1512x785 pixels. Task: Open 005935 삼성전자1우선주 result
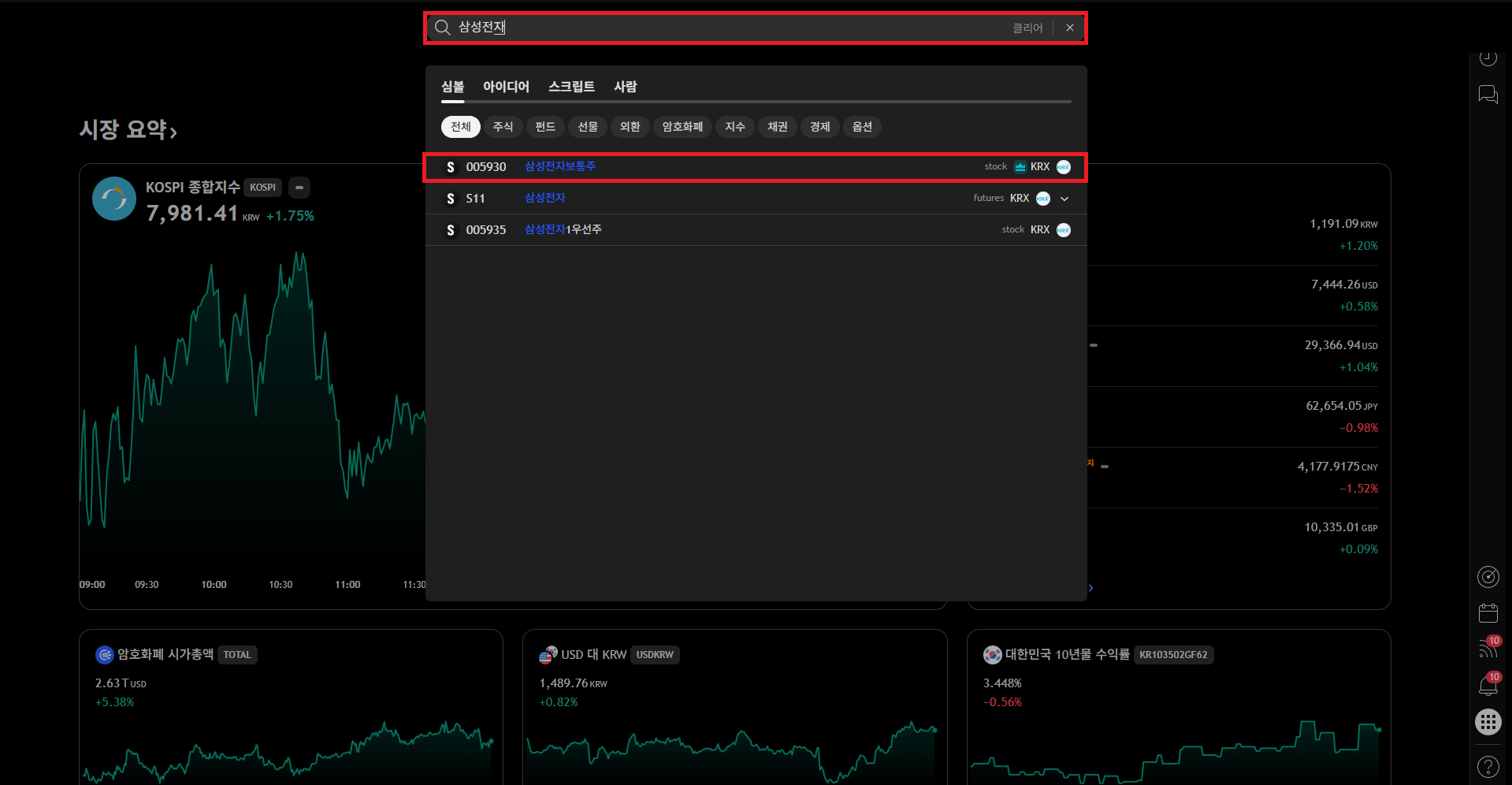(756, 230)
